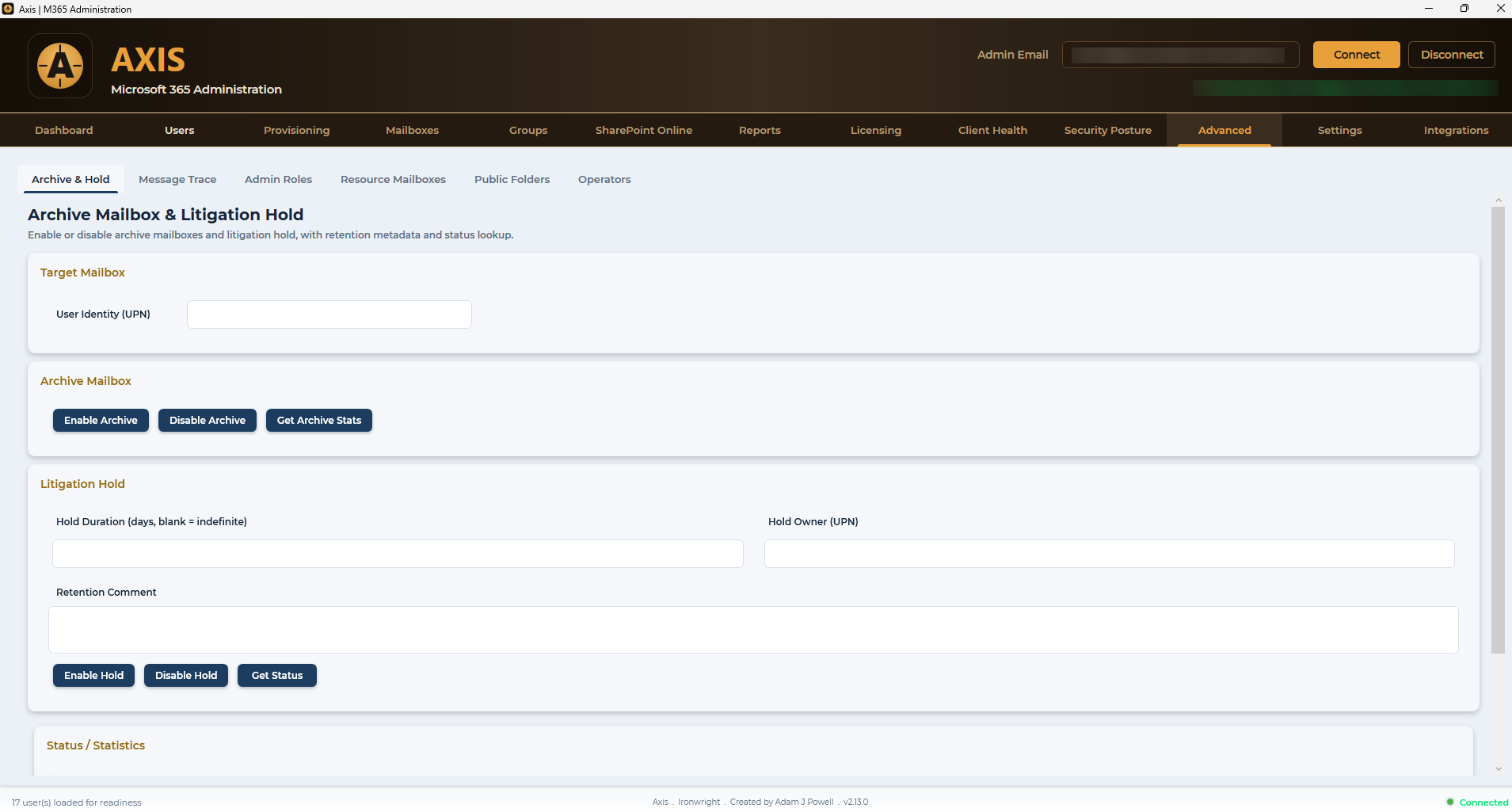This screenshot has height=812, width=1512.
Task: Click Enable Archive button
Action: [x=101, y=420]
